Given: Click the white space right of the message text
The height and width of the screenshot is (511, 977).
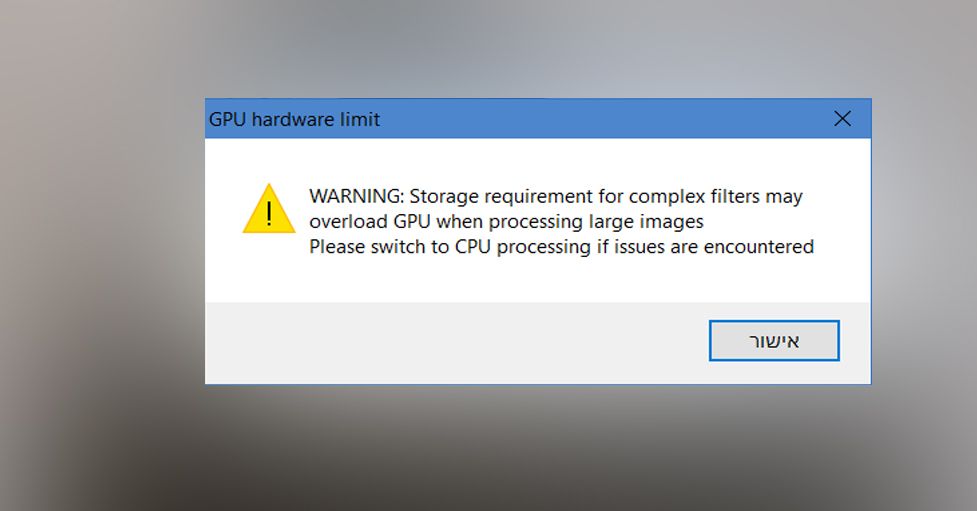Looking at the screenshot, I should (x=840, y=222).
